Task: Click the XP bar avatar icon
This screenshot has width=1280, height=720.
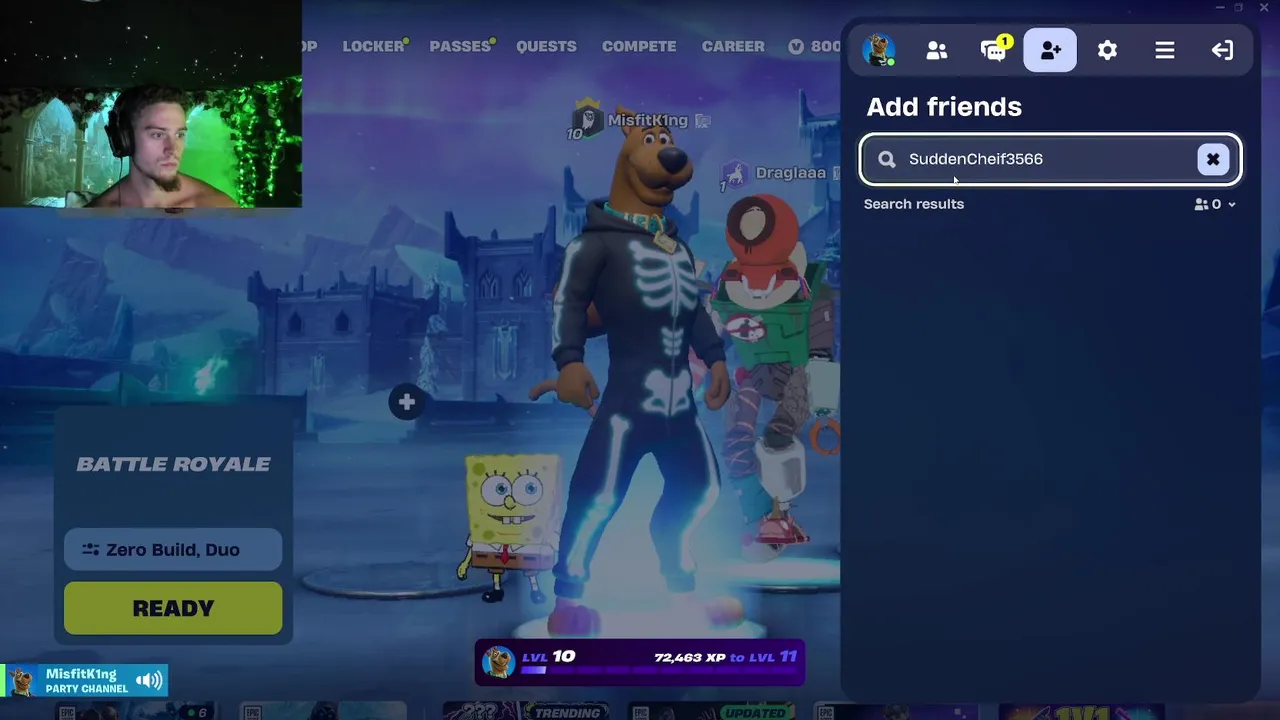Action: tap(498, 662)
